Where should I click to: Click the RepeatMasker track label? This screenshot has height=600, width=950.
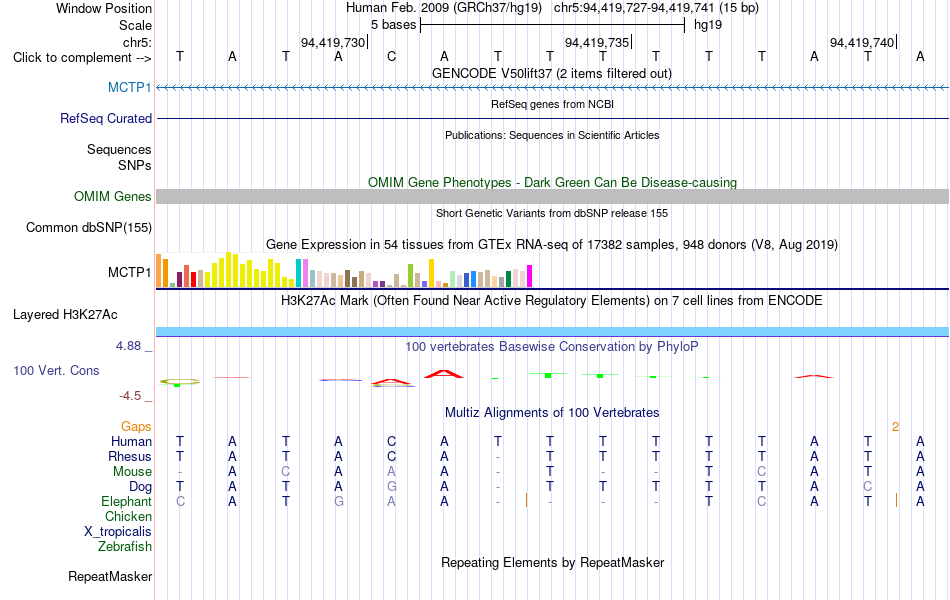[110, 576]
